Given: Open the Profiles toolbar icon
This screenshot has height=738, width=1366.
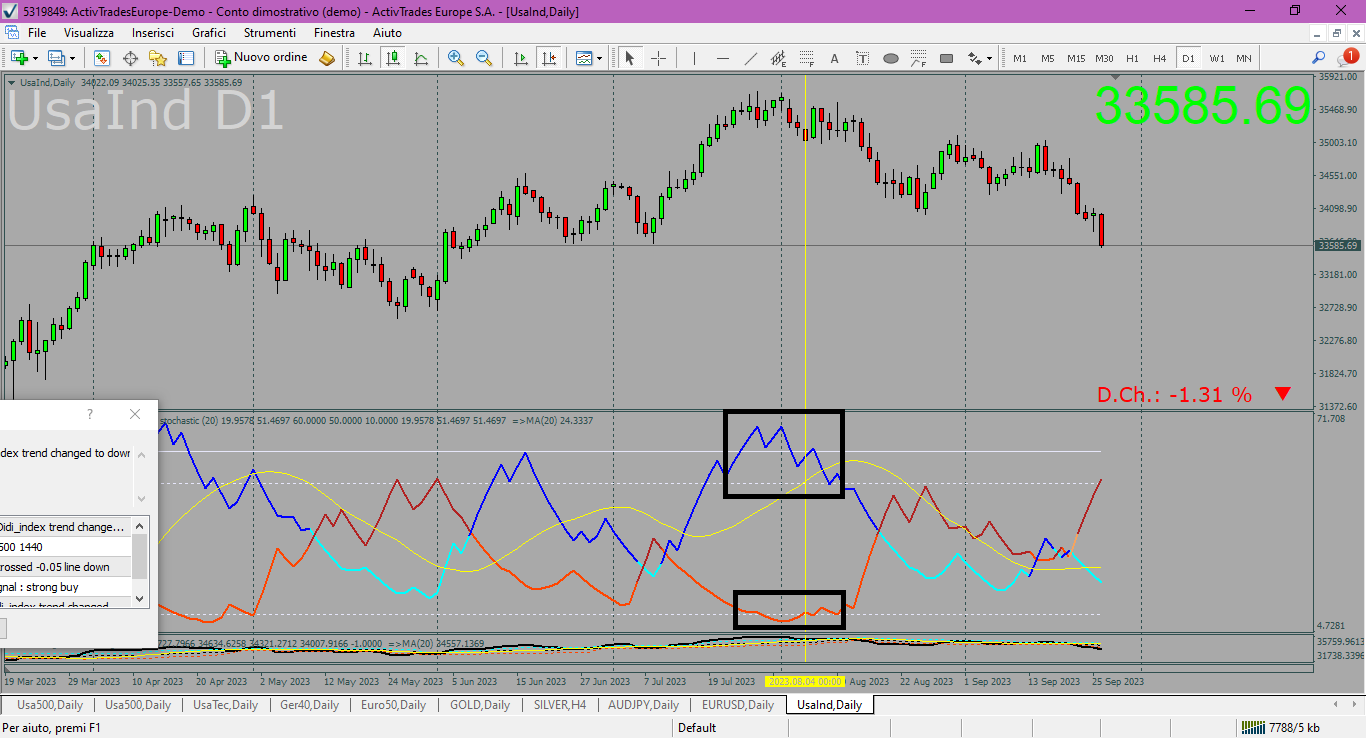Looking at the screenshot, I should (x=56, y=58).
